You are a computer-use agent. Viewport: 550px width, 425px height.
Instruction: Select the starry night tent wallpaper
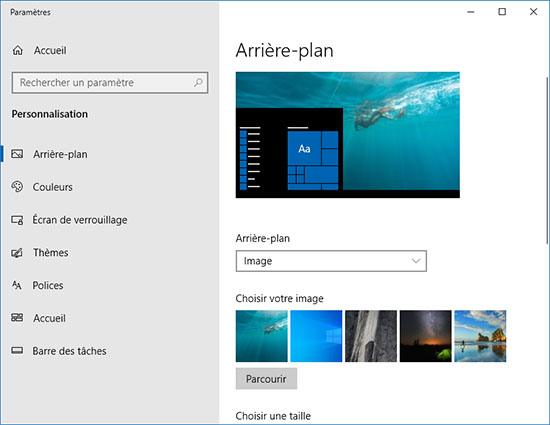[x=425, y=336]
